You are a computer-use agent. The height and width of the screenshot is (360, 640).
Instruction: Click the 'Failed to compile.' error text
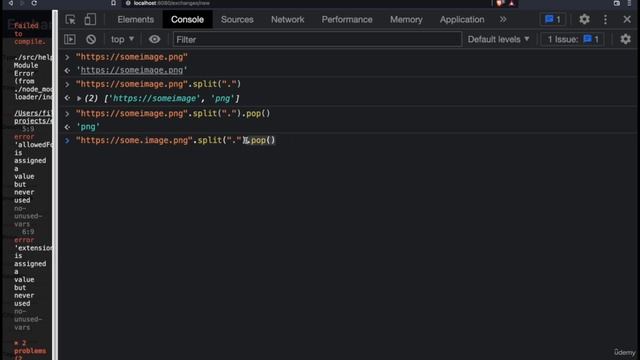(x=29, y=33)
